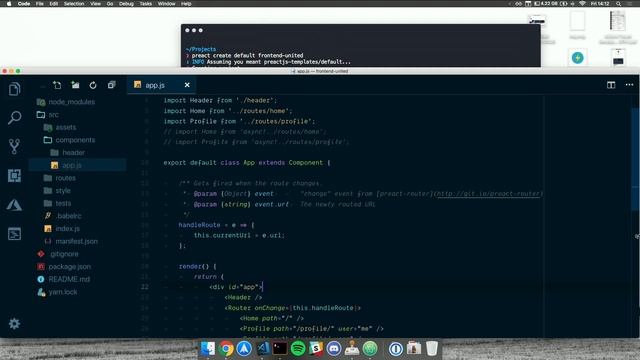Collapse the components folder
Viewport: 640px width, 360px height.
click(x=75, y=140)
